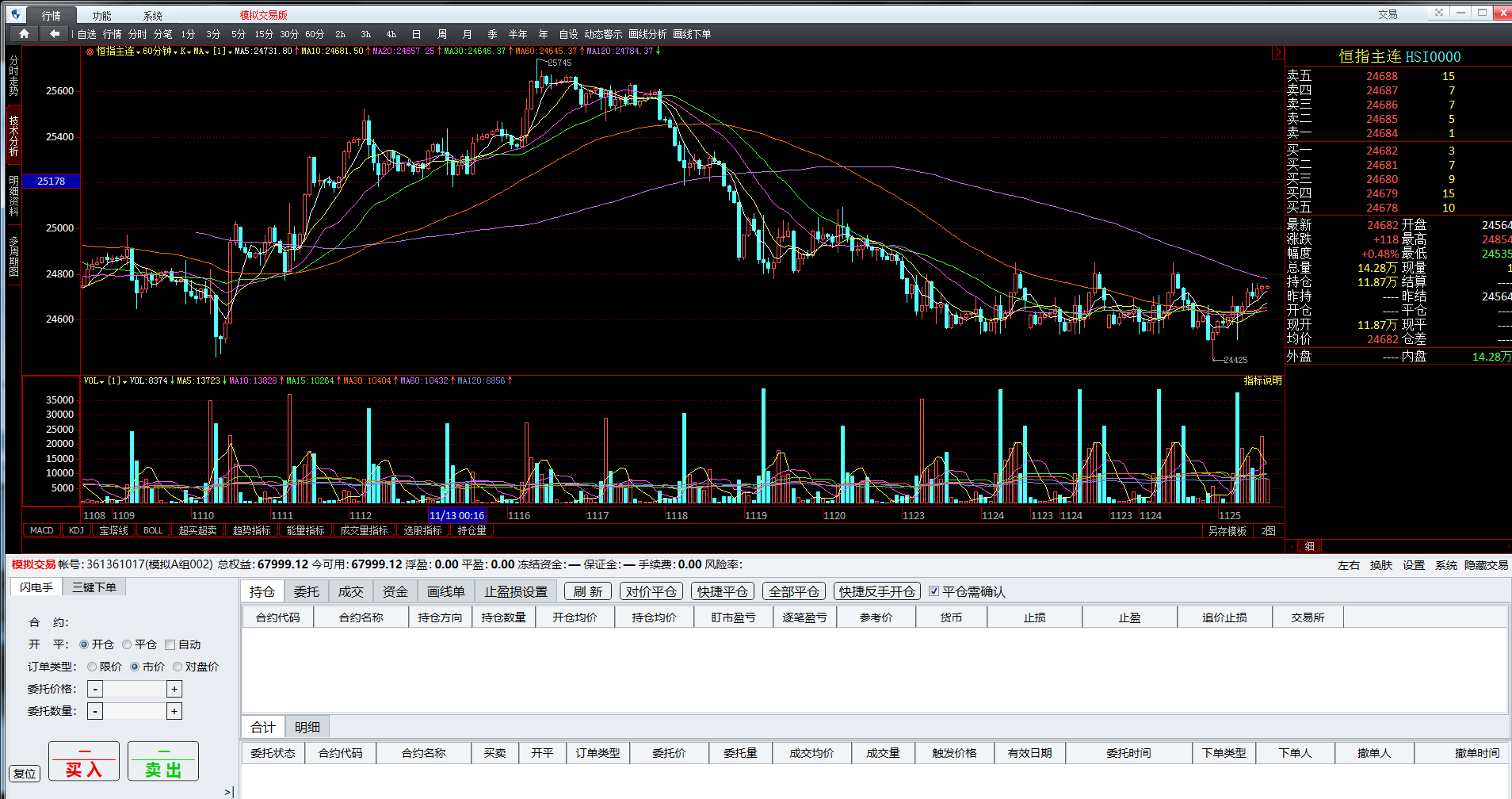Click the 刷新 refresh button

(588, 591)
